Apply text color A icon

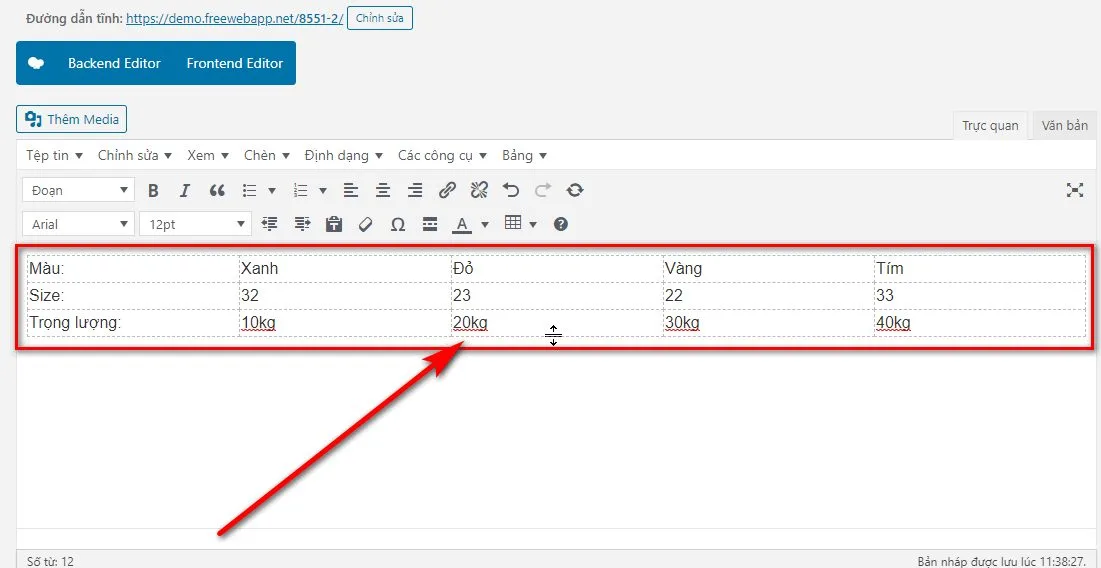pyautogui.click(x=461, y=224)
